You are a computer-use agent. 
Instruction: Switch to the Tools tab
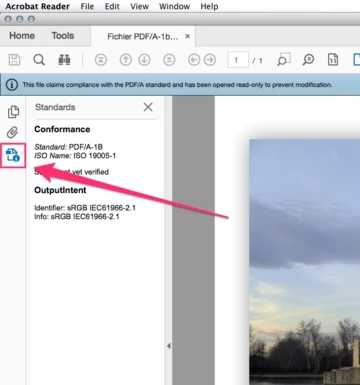pyautogui.click(x=63, y=36)
